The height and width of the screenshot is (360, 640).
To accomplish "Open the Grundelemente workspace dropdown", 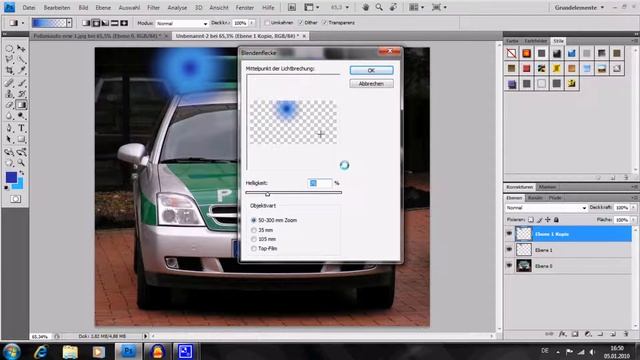I will [579, 7].
